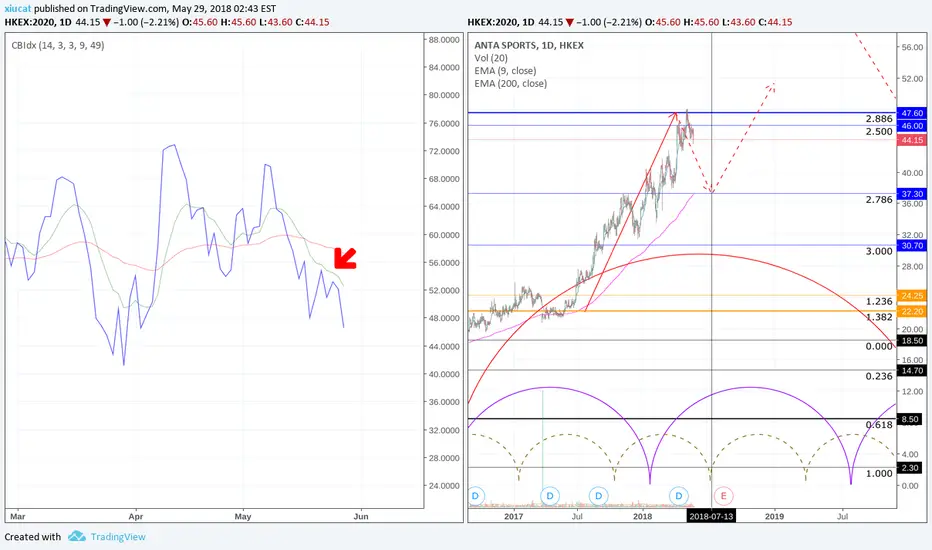Click the ANTA SPORTS, 1D, HKEX chart title
Viewport: 932px width, 550px height.
[529, 45]
